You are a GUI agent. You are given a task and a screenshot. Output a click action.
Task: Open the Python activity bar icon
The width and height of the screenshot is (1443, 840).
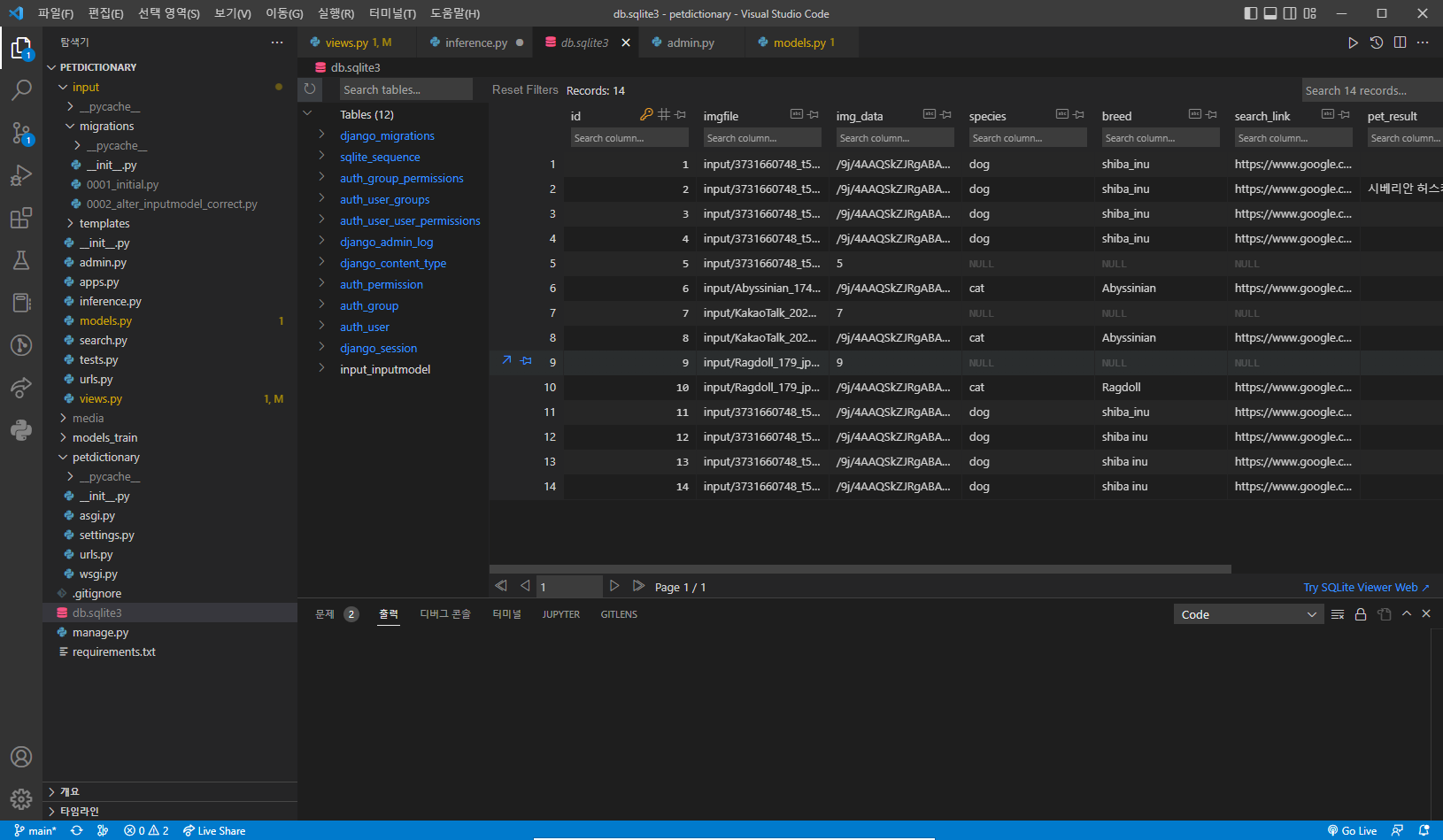tap(21, 430)
